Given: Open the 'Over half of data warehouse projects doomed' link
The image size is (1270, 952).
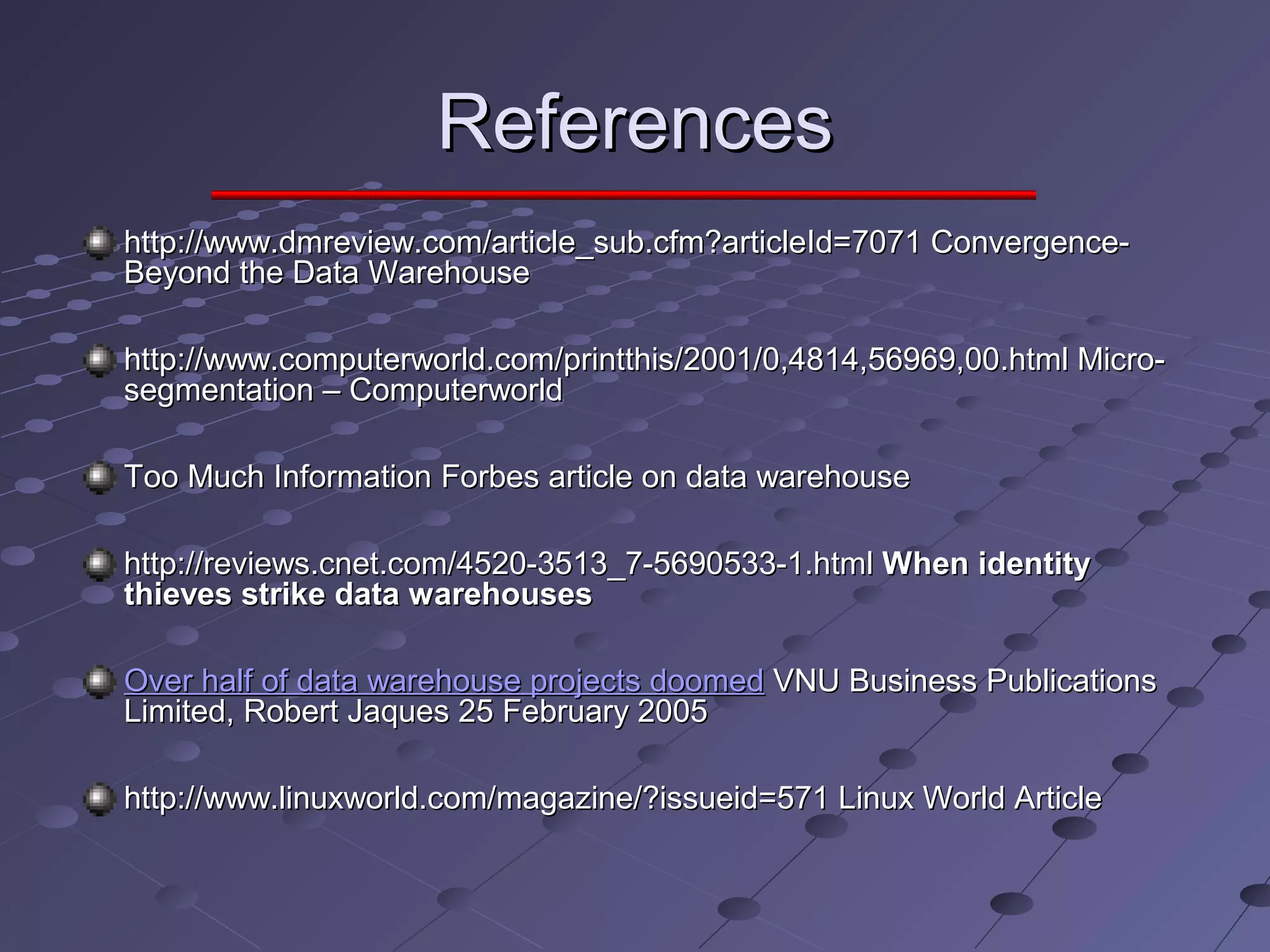Looking at the screenshot, I should 444,681.
